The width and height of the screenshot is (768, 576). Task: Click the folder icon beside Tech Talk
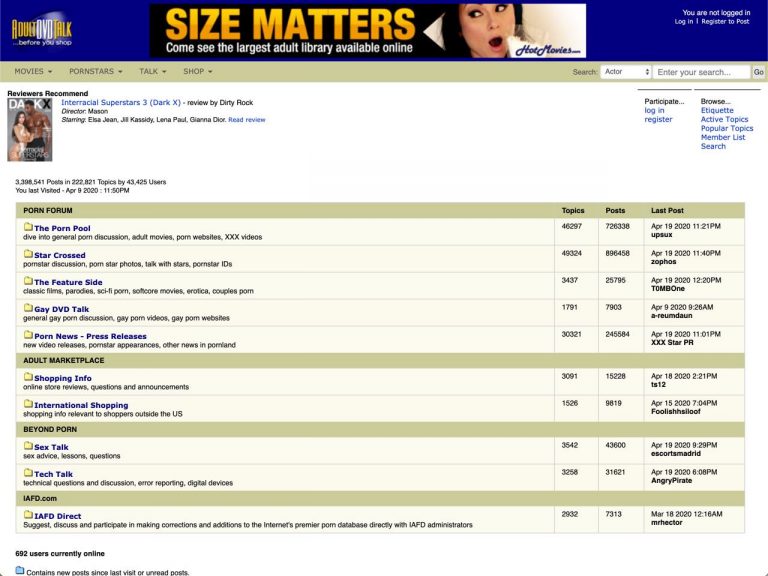click(28, 473)
